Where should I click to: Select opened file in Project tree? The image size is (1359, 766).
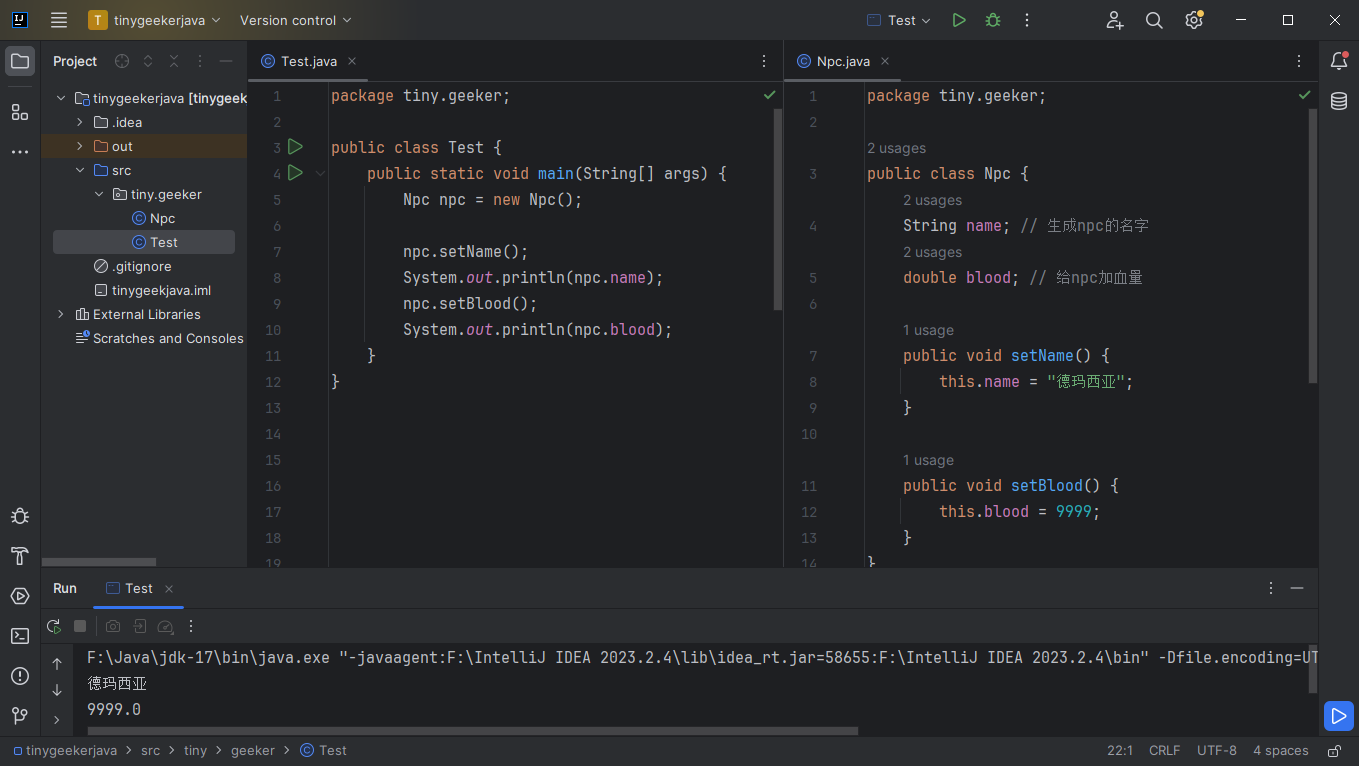pos(122,61)
